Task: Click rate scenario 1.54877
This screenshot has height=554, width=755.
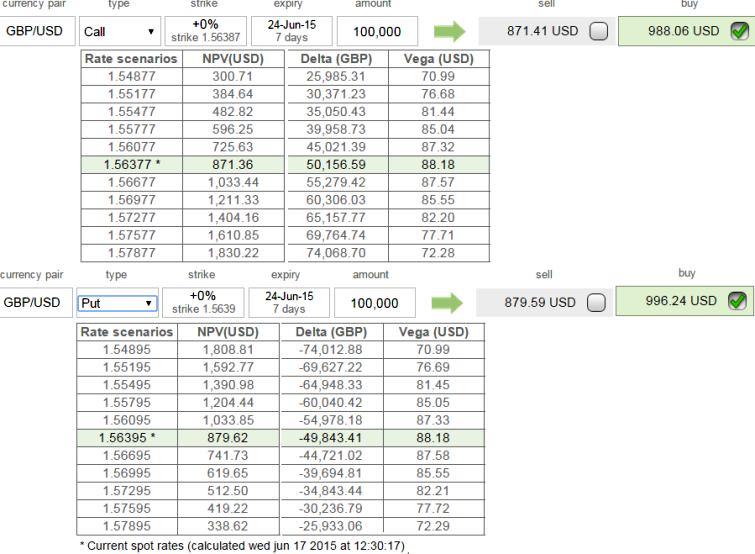Action: click(132, 77)
